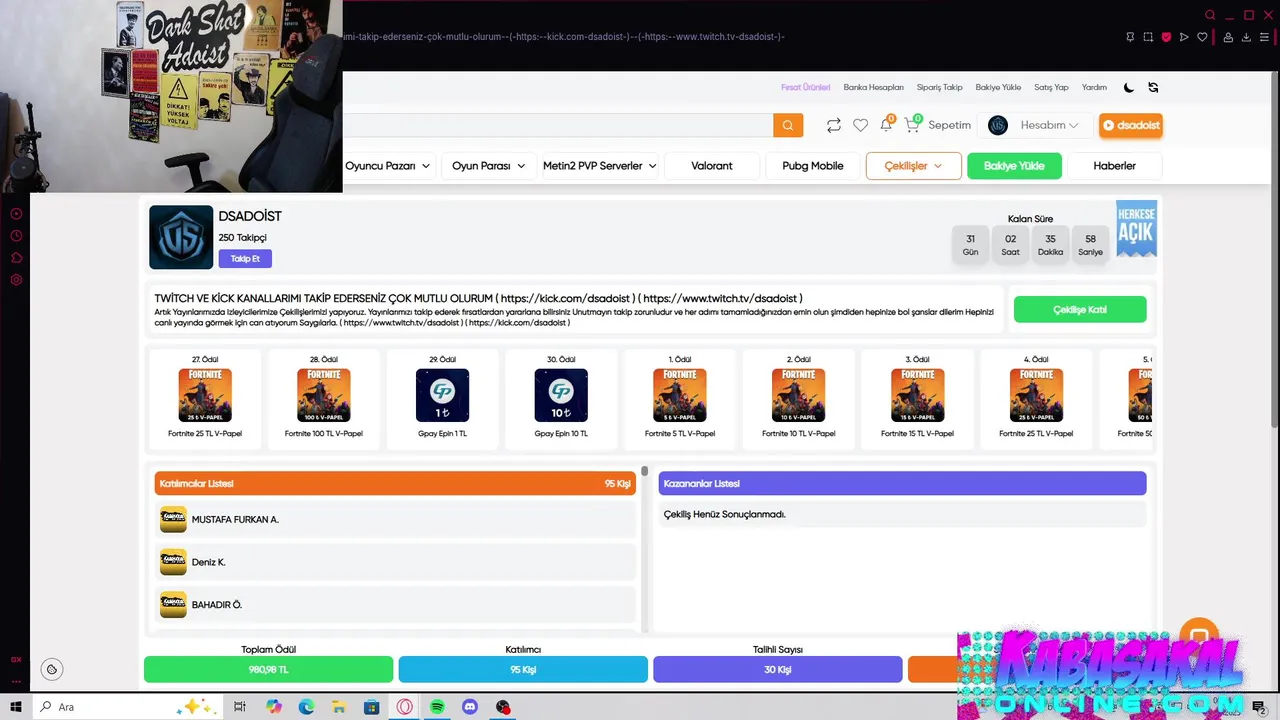Expand the Oyun Parası dropdown
The image size is (1280, 720).
pos(488,166)
